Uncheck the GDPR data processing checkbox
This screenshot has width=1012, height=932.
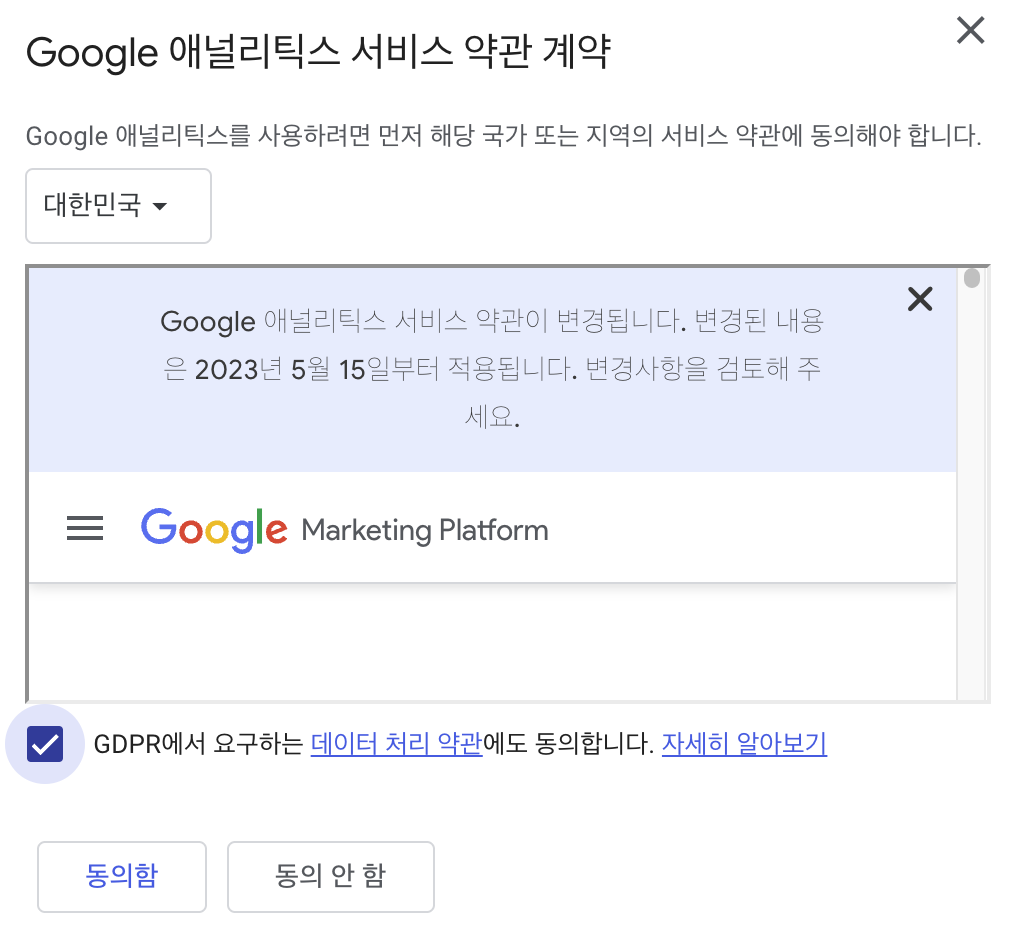point(45,744)
